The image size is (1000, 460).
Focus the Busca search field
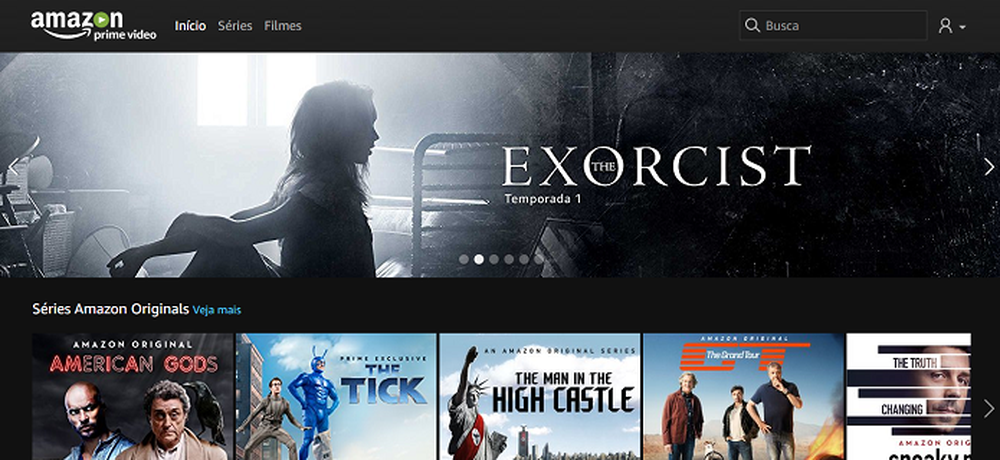(833, 26)
